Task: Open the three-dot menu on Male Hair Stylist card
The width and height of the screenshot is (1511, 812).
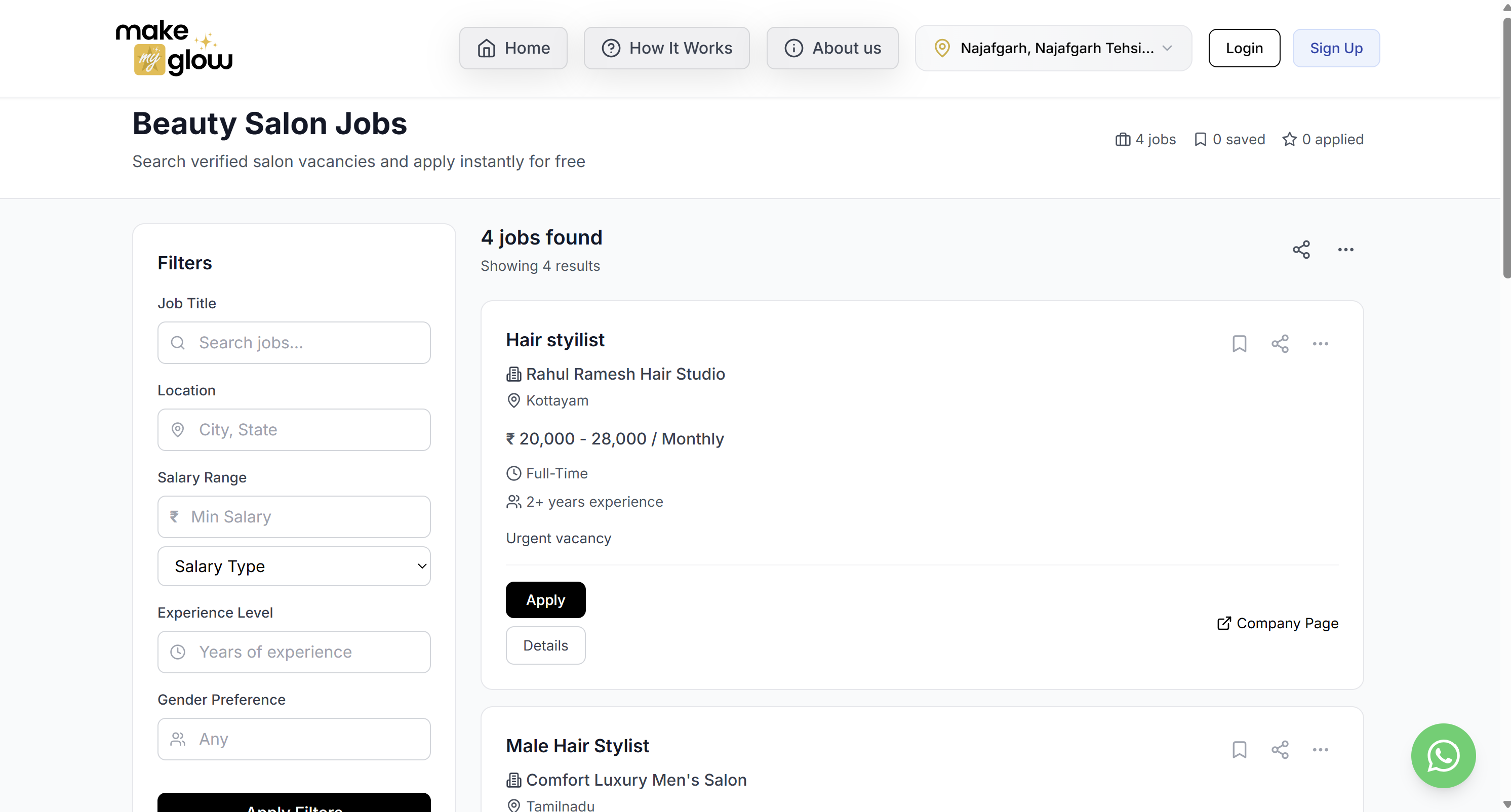Action: tap(1321, 750)
